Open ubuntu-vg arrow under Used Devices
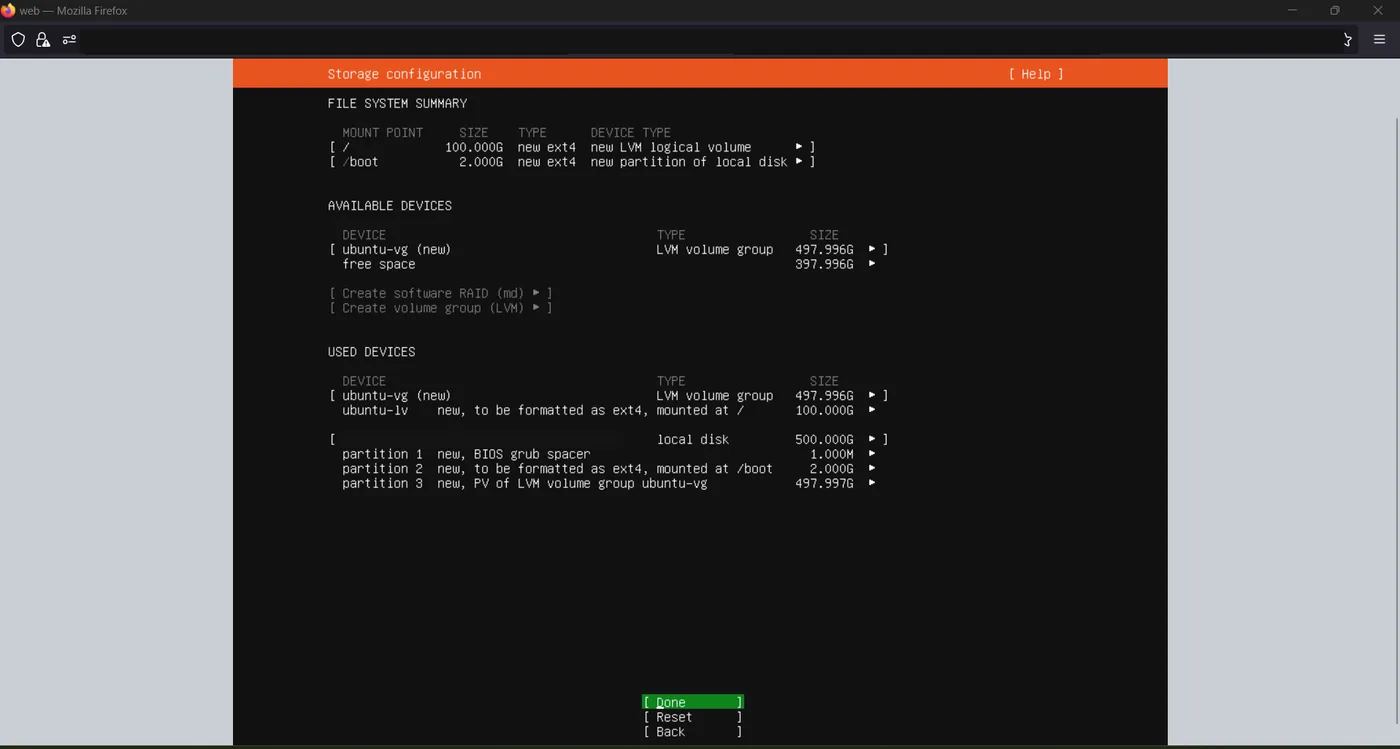This screenshot has width=1400, height=749. [x=872, y=396]
